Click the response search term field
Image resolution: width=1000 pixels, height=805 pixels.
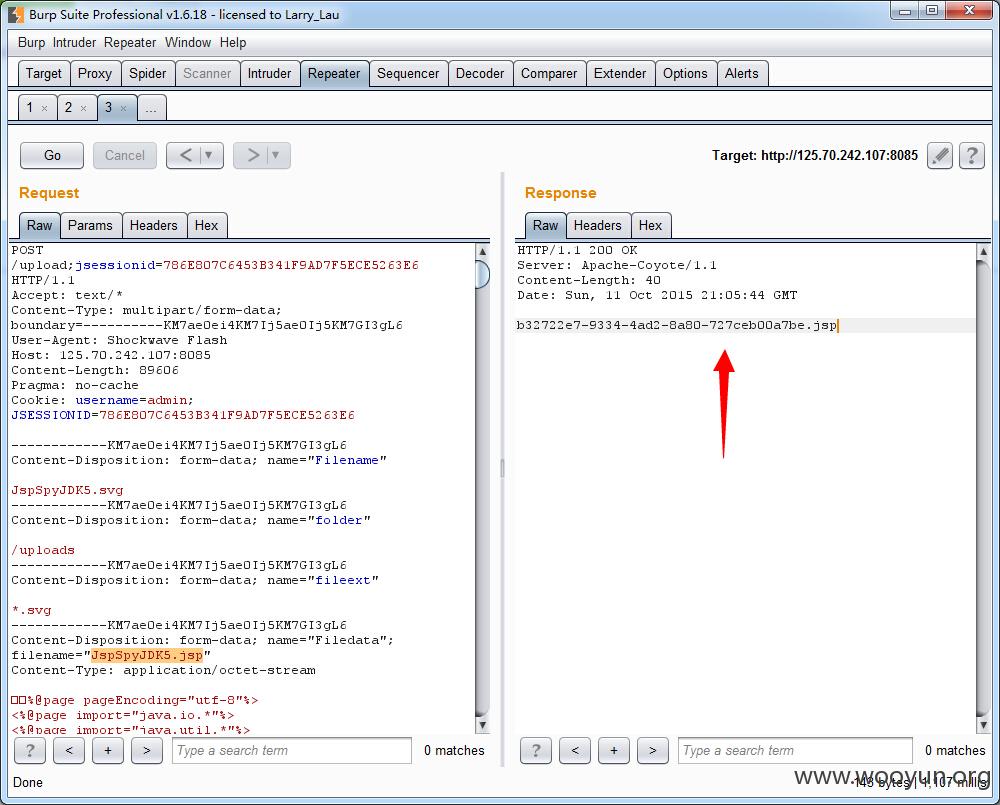pyautogui.click(x=795, y=750)
